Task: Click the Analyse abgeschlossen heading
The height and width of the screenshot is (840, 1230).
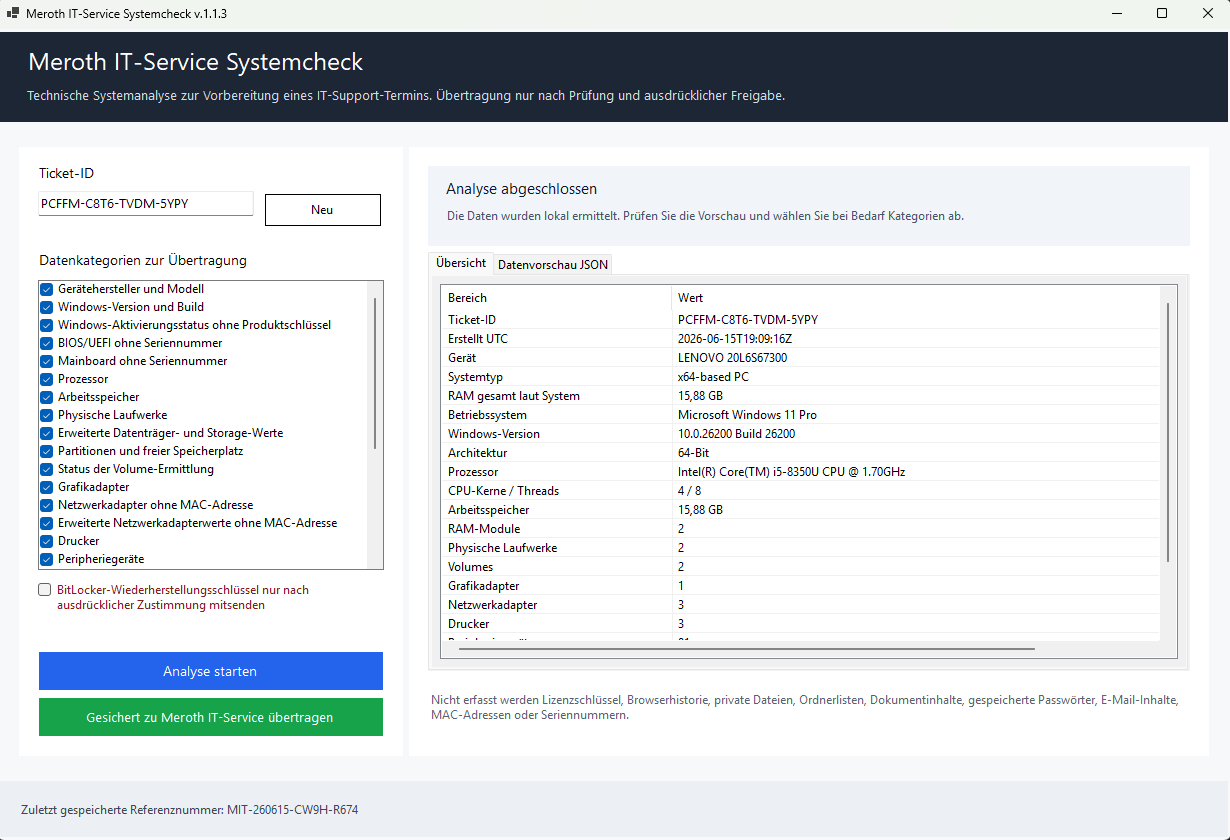Action: (x=522, y=189)
